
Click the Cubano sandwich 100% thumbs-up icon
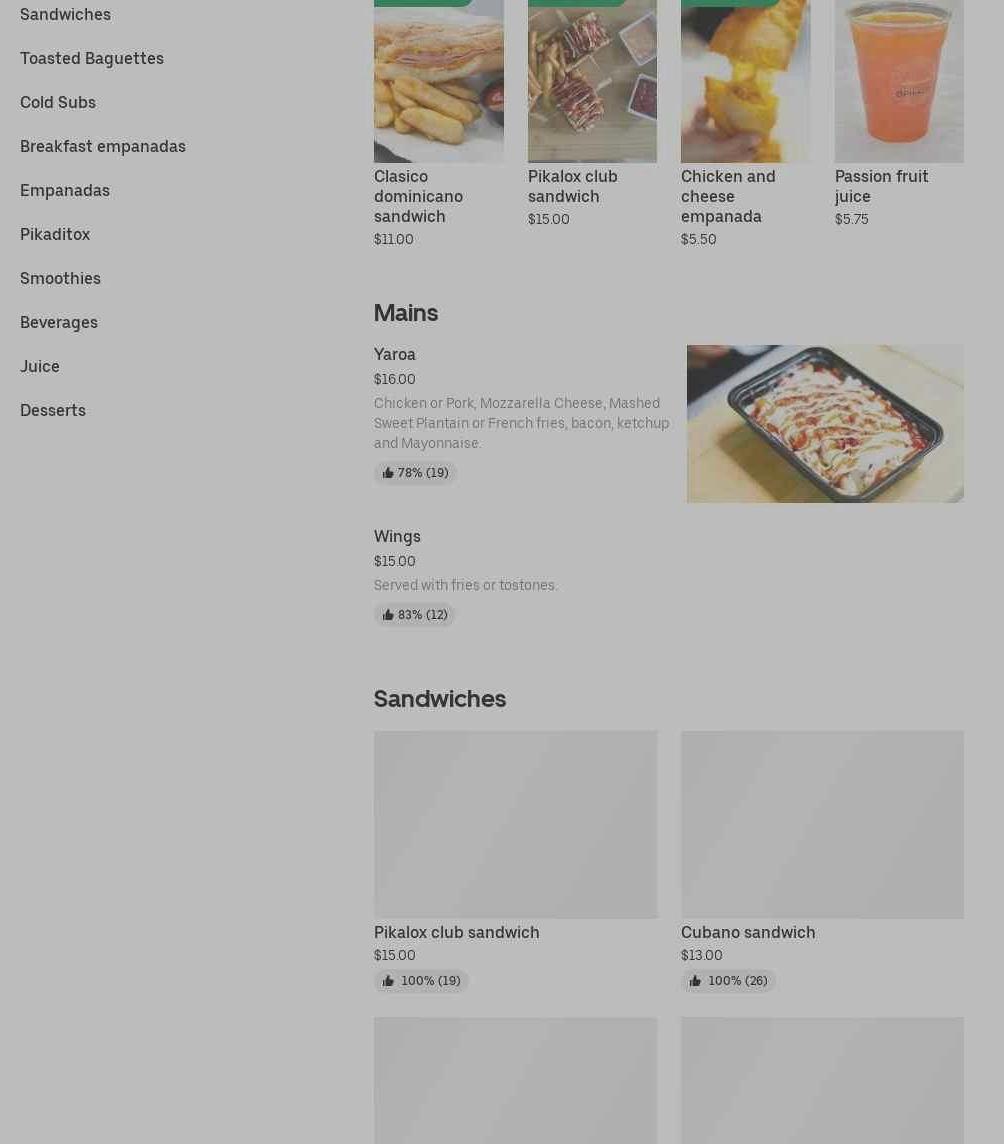[x=695, y=981]
